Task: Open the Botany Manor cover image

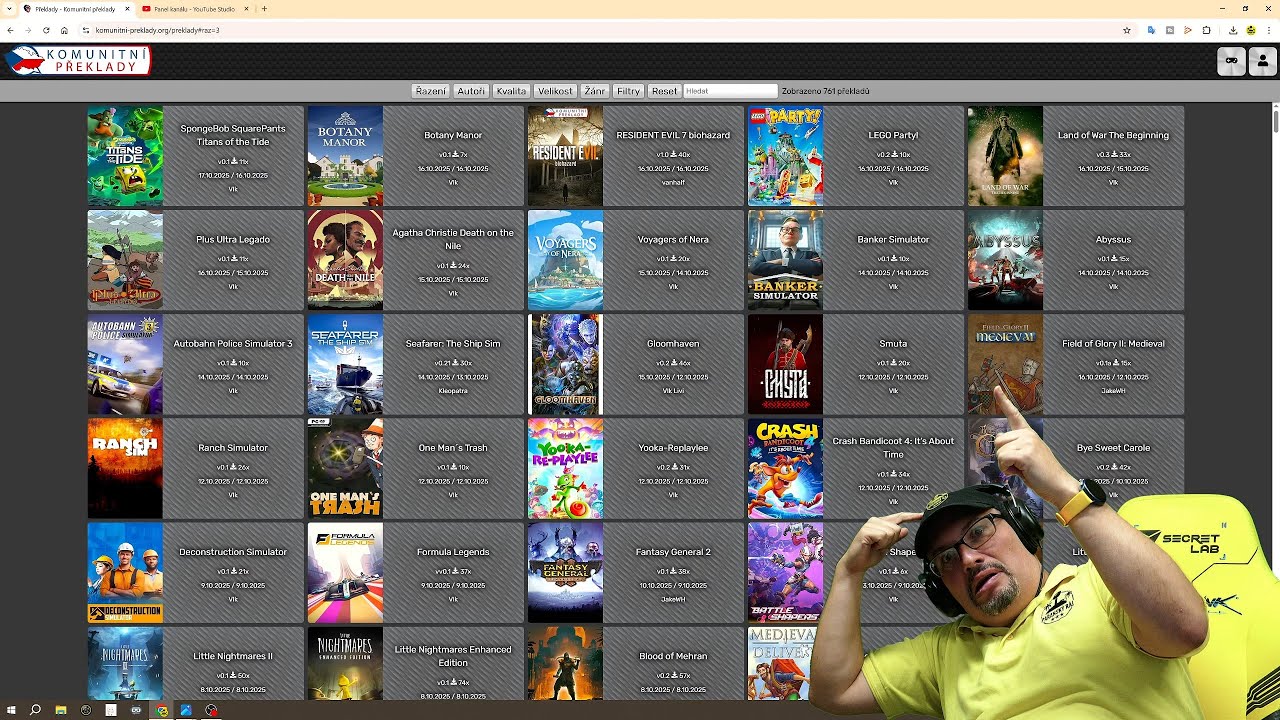Action: (345, 156)
